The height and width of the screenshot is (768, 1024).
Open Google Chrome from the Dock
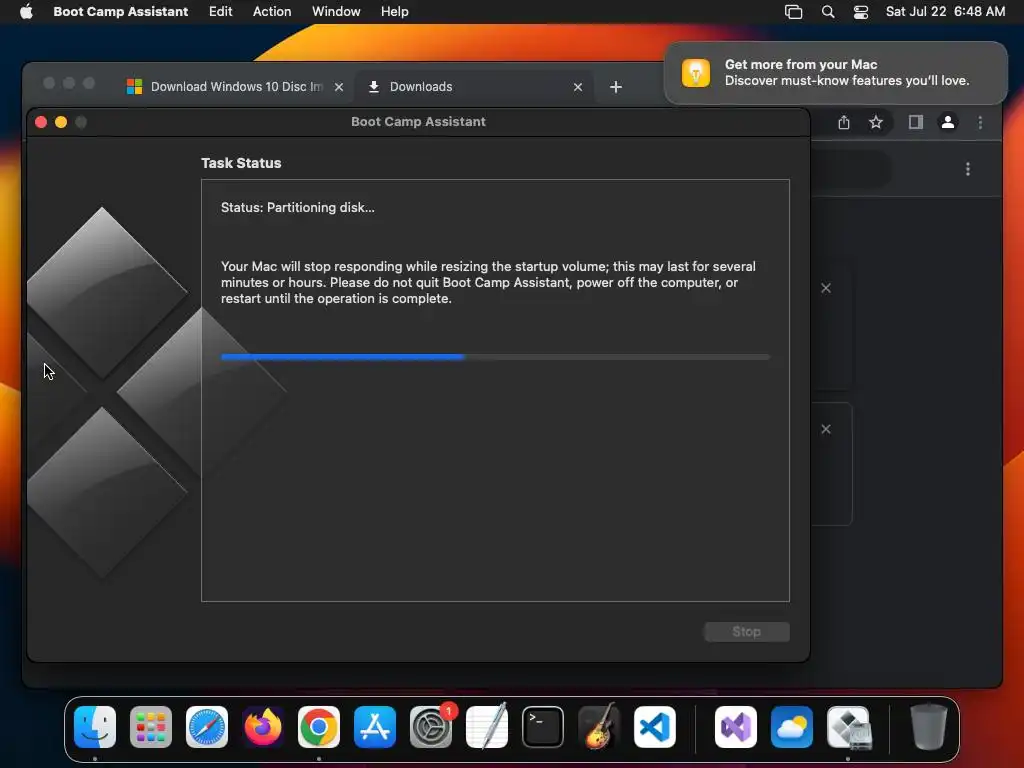(319, 727)
